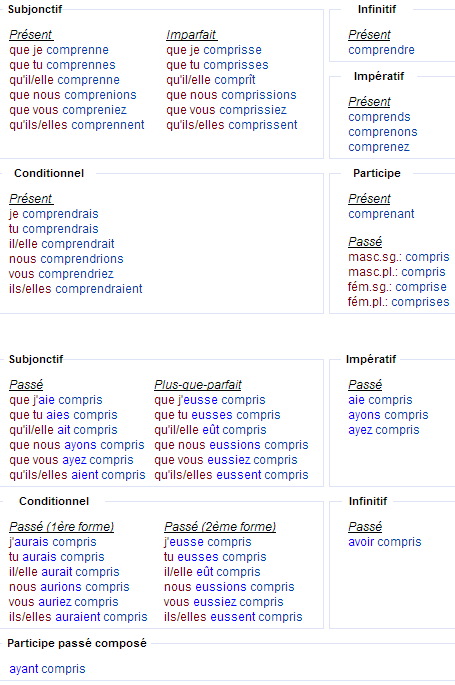Click "masc.sg.: compris" past participle
Image resolution: width=455 pixels, height=685 pixels.
[398, 257]
